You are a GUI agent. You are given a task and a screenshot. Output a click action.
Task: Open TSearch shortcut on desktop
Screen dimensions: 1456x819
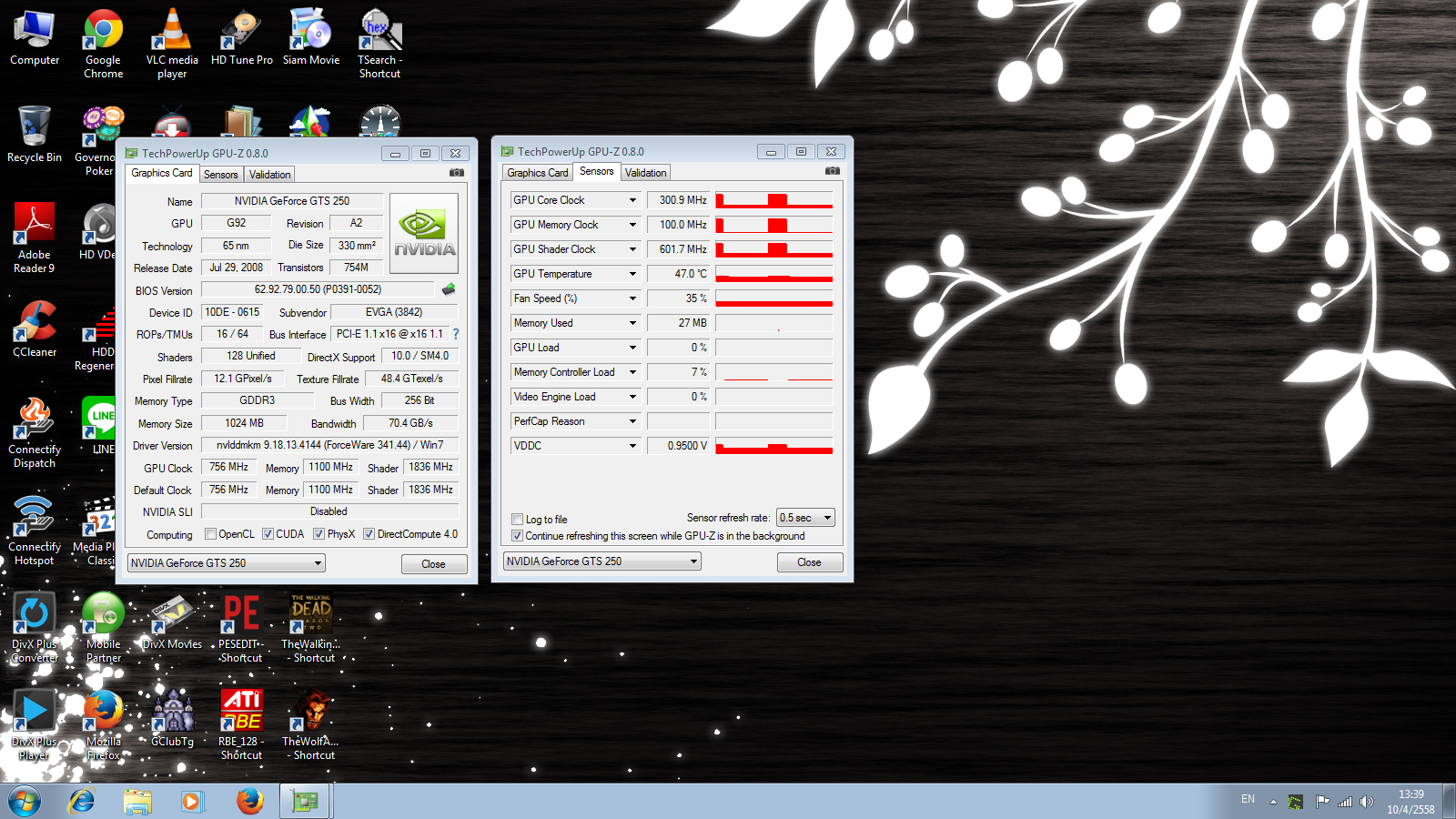tap(380, 43)
